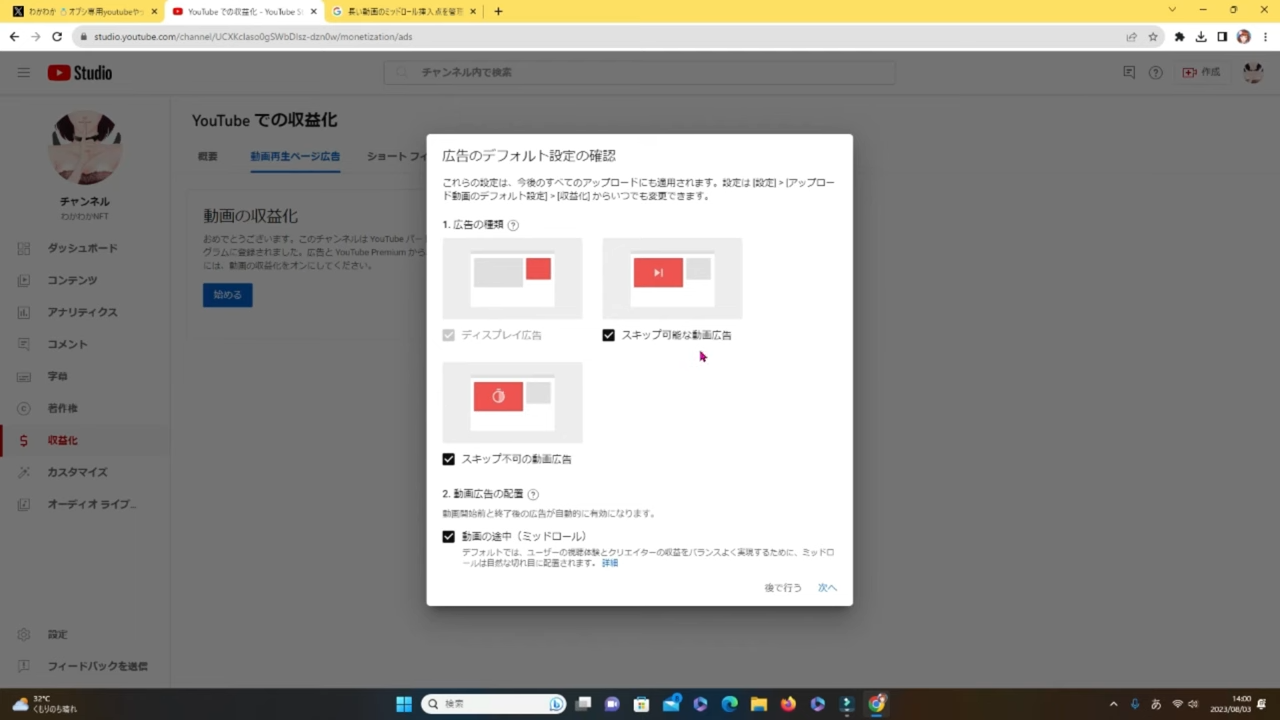Click help icon beside 動画広告の配置
The width and height of the screenshot is (1280, 720).
(533, 494)
